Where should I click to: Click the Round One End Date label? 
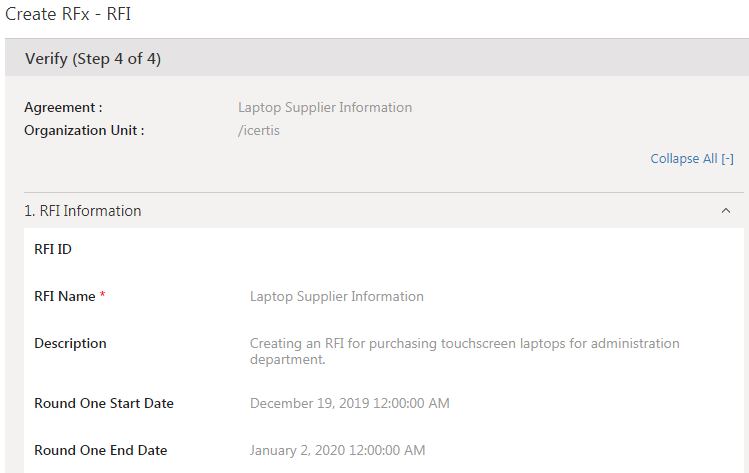pyautogui.click(x=100, y=450)
